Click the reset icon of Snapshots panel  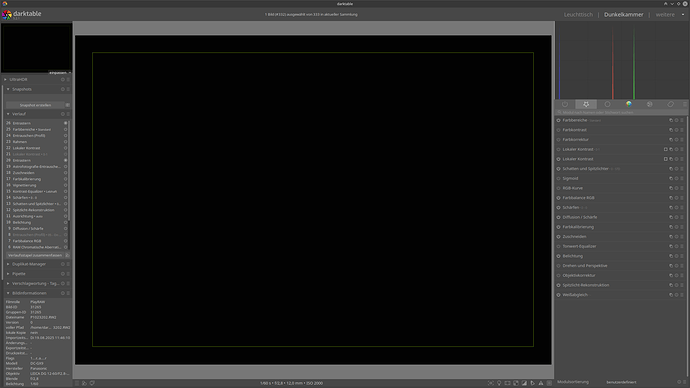coord(62,89)
